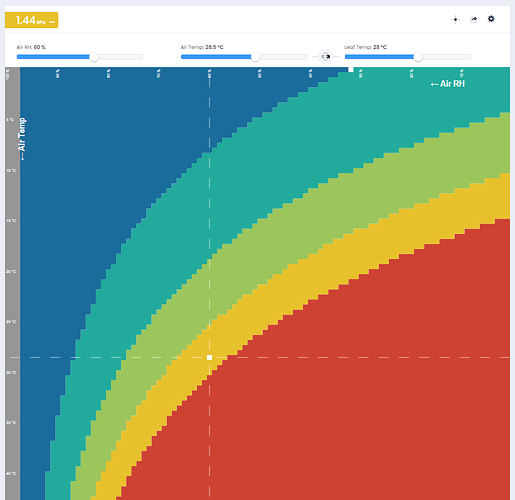Click the small white marker on the chart's top edge

[351, 69]
